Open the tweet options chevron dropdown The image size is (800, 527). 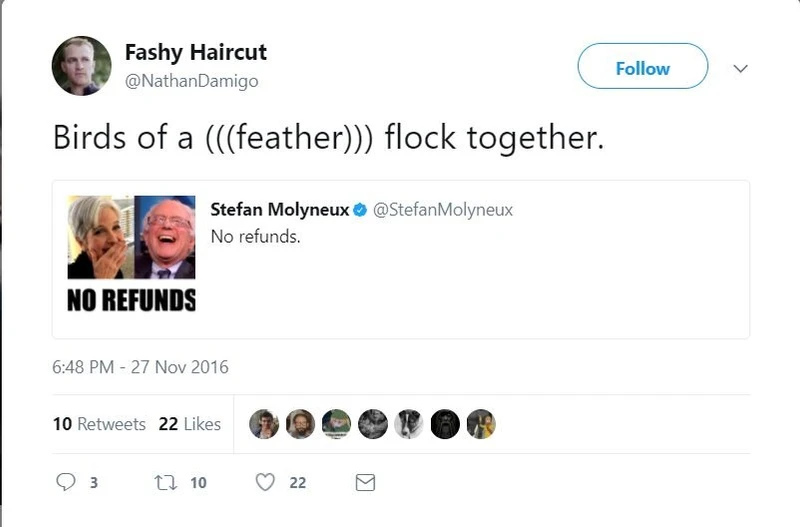pos(741,69)
